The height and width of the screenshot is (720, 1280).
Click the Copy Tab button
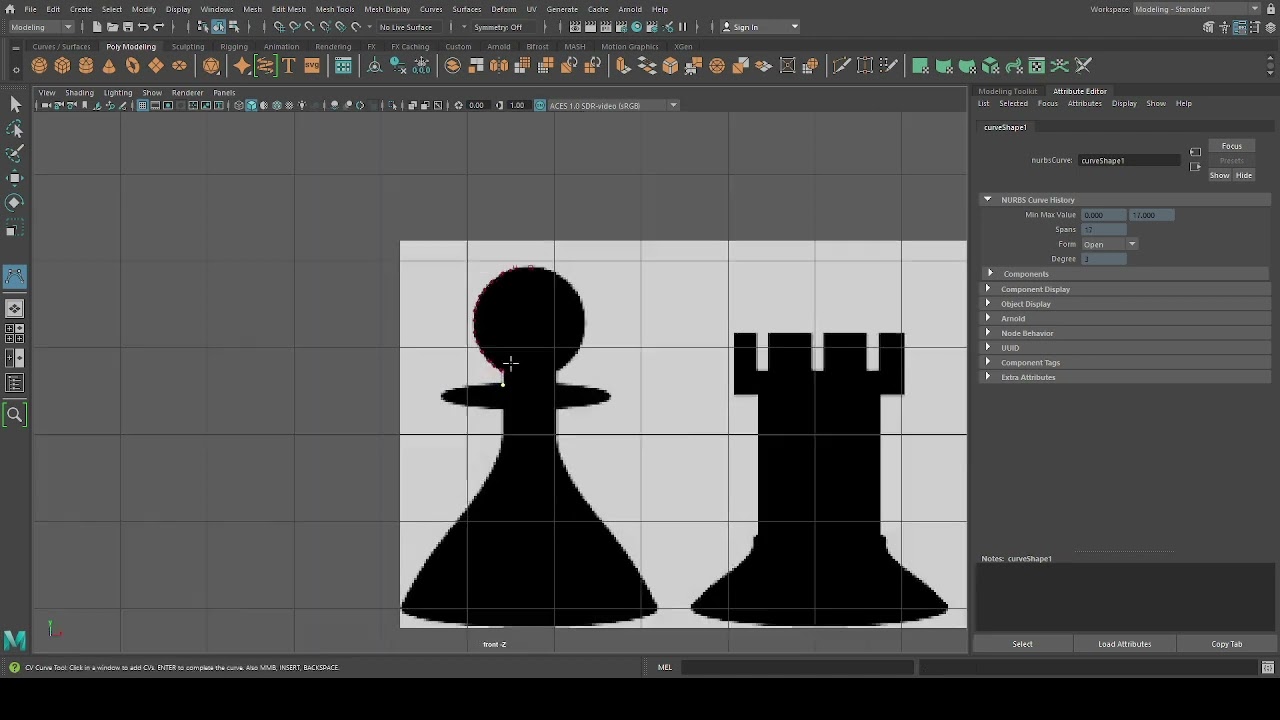tap(1226, 644)
